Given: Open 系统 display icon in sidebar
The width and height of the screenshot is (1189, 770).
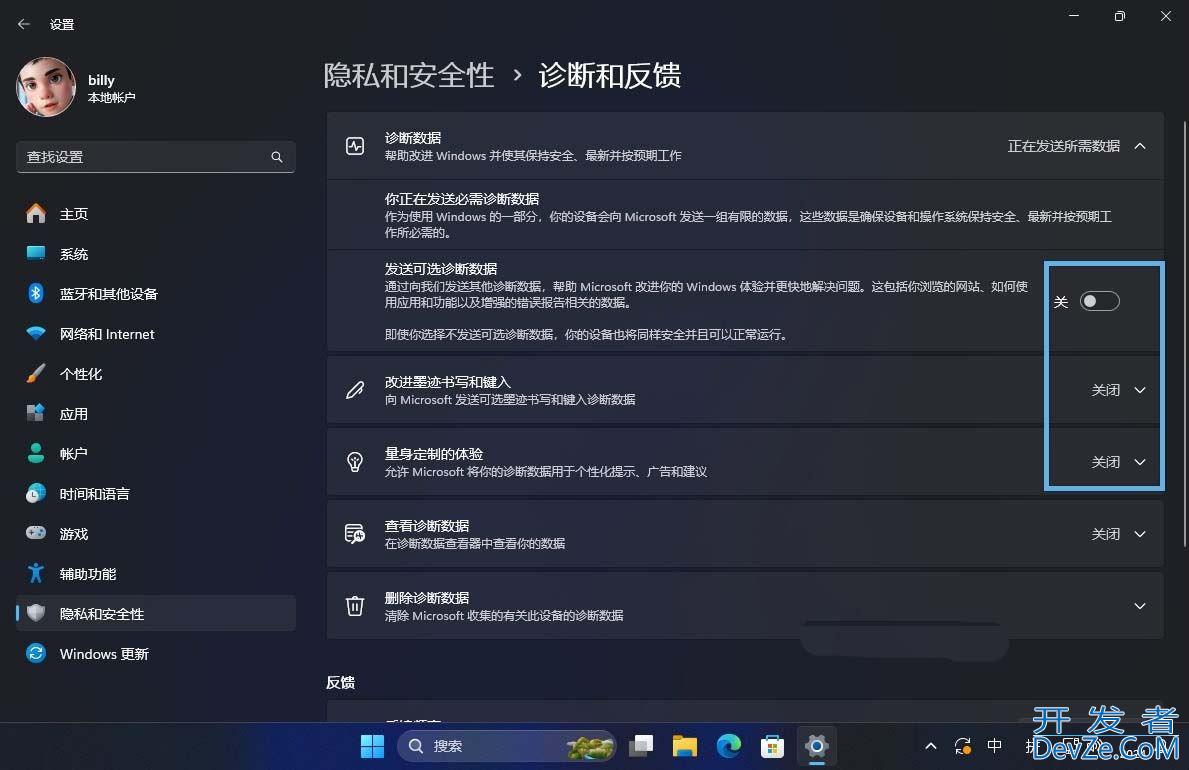Looking at the screenshot, I should [x=36, y=253].
